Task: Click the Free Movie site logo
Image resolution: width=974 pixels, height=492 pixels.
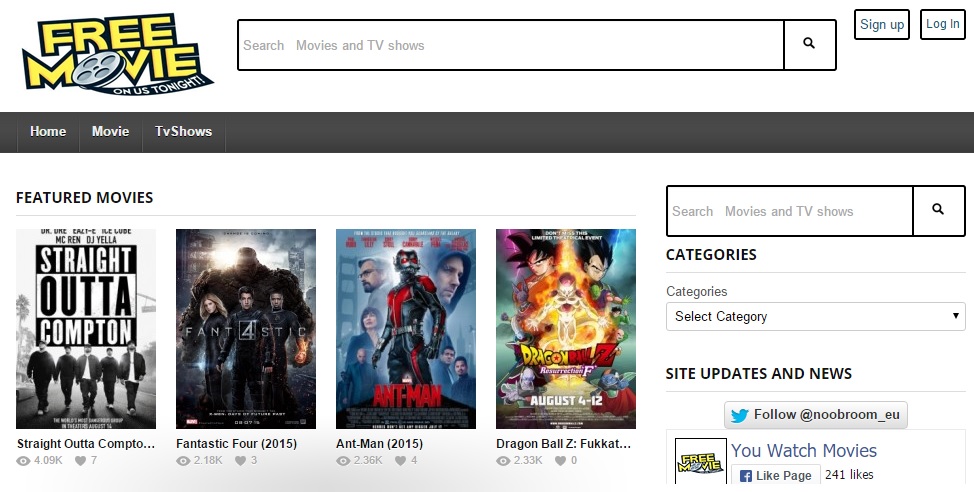Action: tap(117, 55)
